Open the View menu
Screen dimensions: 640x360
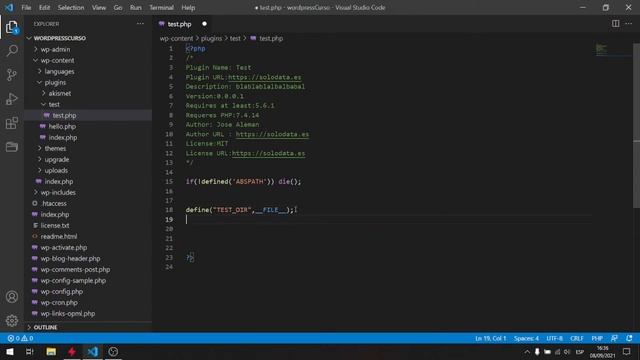pyautogui.click(x=99, y=7)
